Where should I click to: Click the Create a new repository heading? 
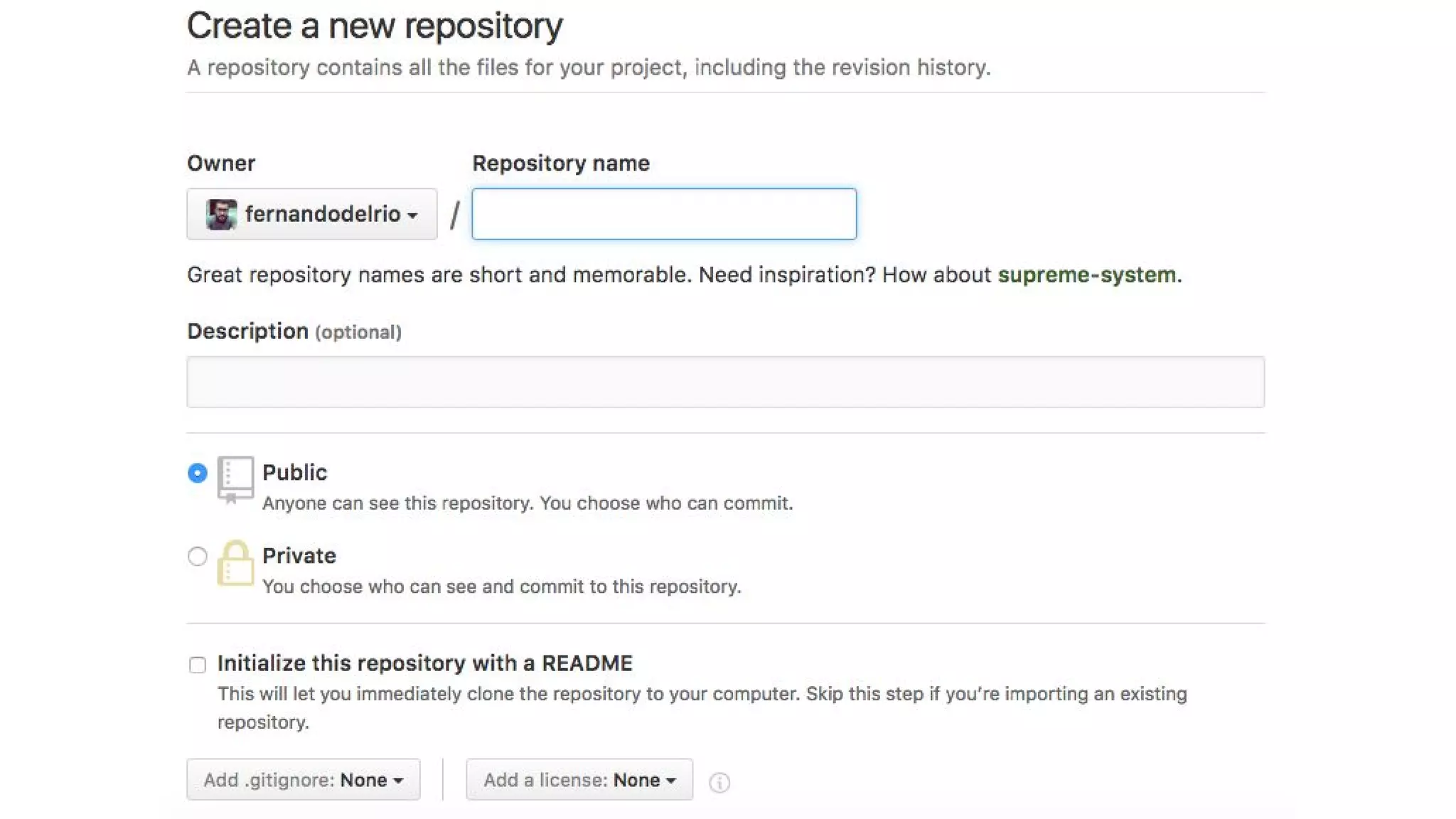[x=375, y=26]
